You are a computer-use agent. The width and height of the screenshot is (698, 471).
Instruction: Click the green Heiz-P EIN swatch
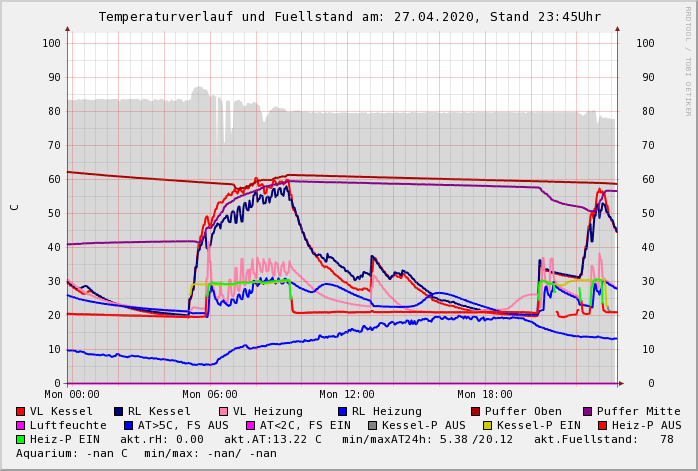[x=21, y=439]
